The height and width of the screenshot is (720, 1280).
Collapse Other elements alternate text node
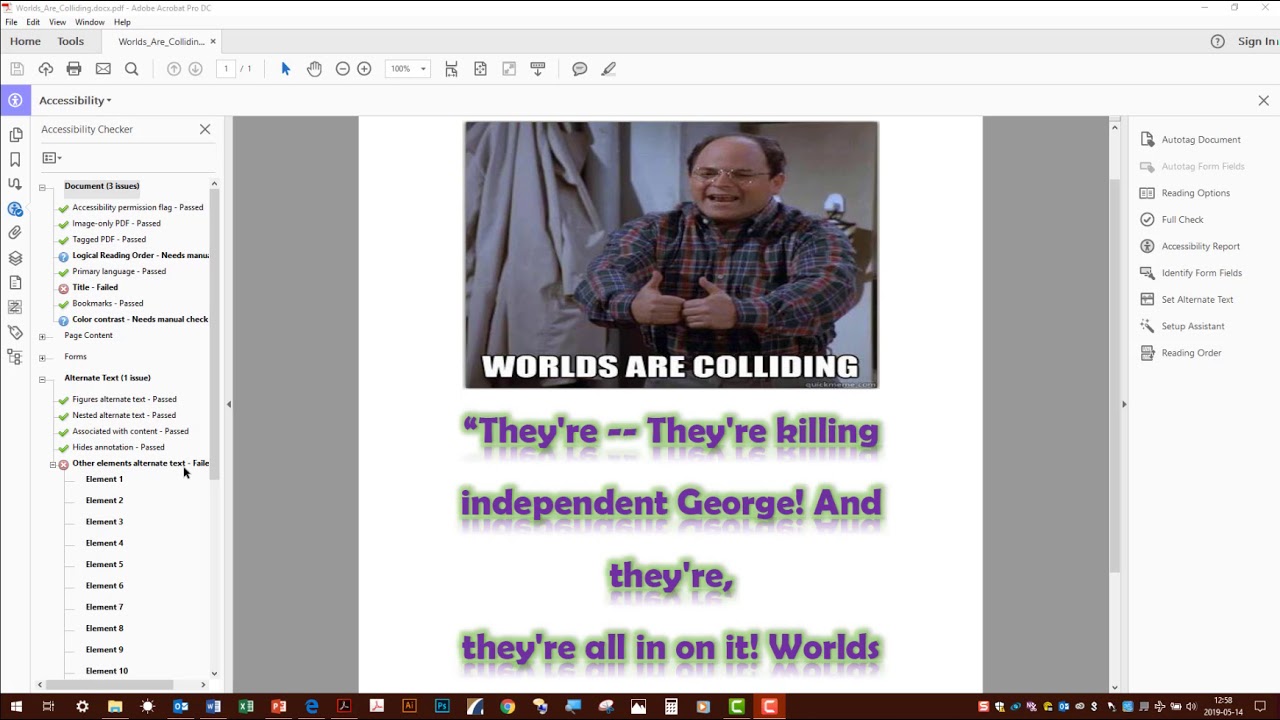coord(53,464)
